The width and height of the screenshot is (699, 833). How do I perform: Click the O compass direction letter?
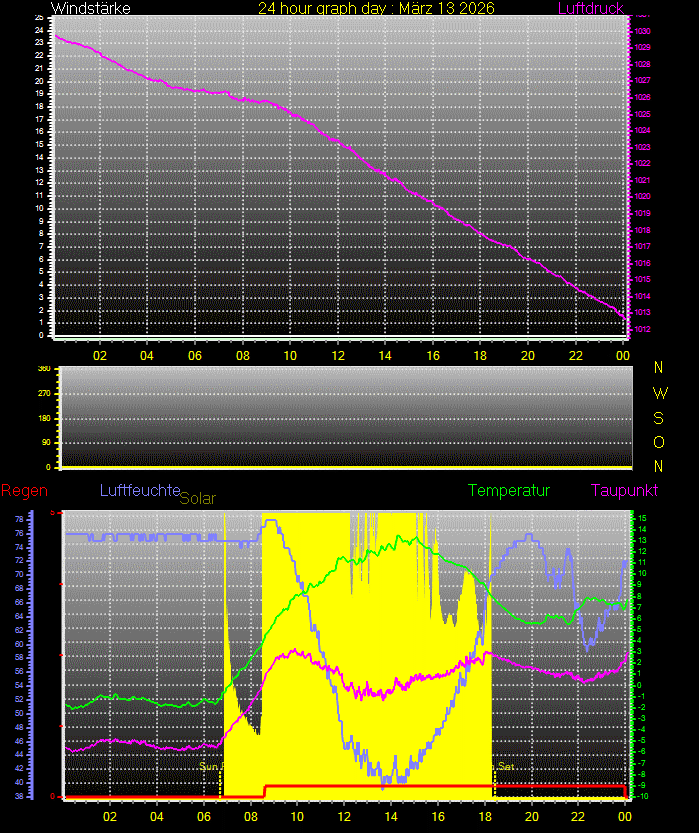(x=657, y=441)
